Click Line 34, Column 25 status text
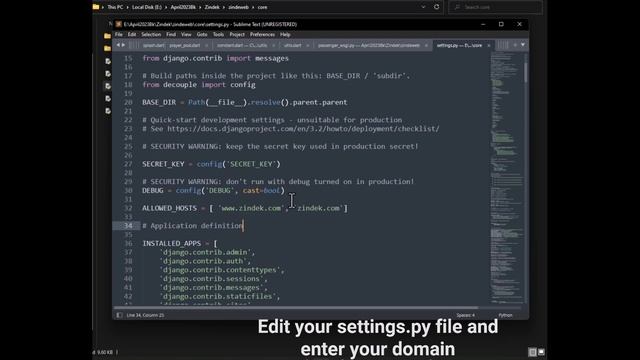This screenshot has width=640, height=360. pyautogui.click(x=145, y=315)
